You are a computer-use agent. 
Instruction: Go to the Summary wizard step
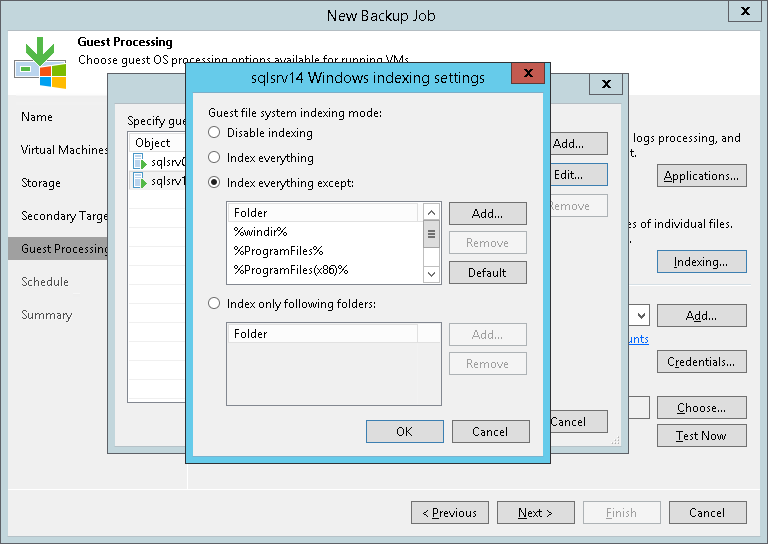pos(47,314)
